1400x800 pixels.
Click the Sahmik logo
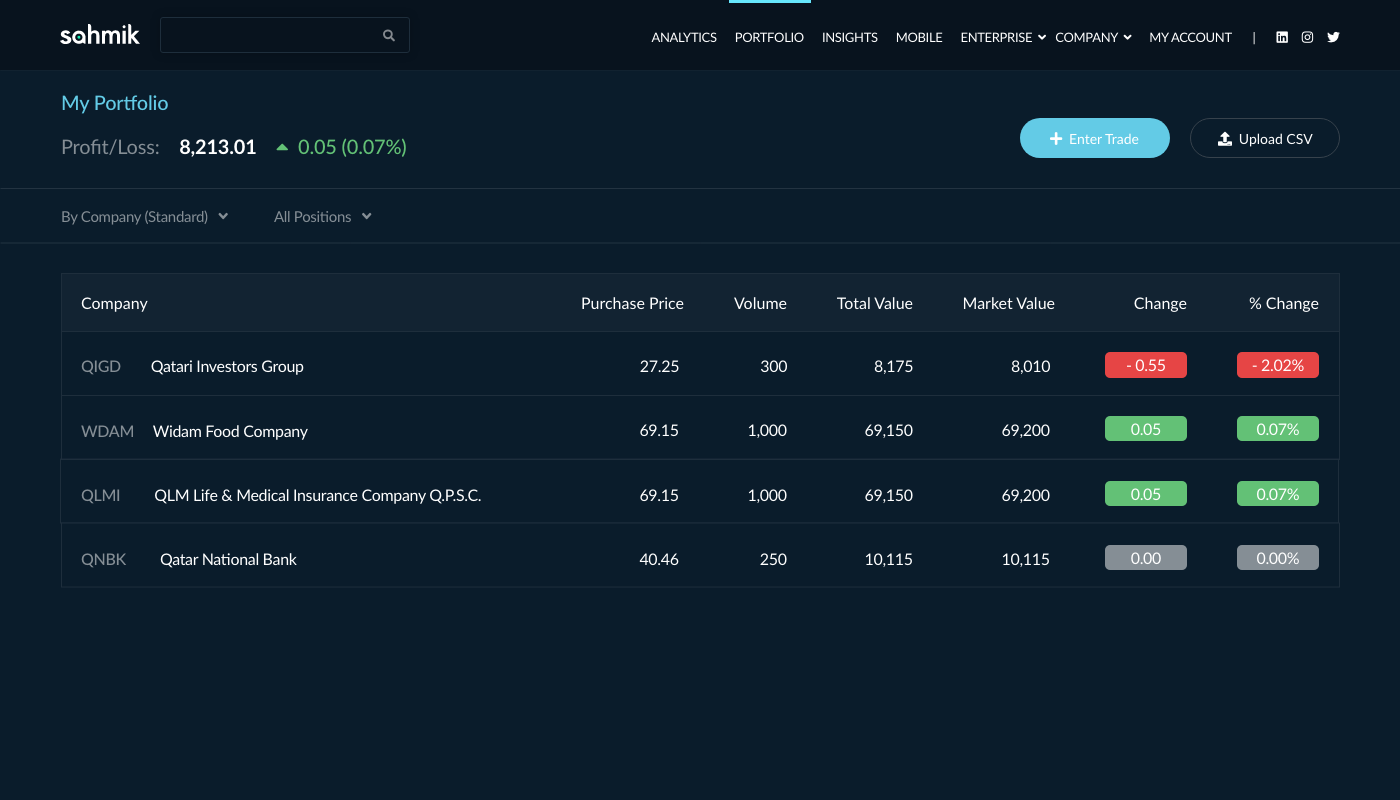click(x=100, y=36)
